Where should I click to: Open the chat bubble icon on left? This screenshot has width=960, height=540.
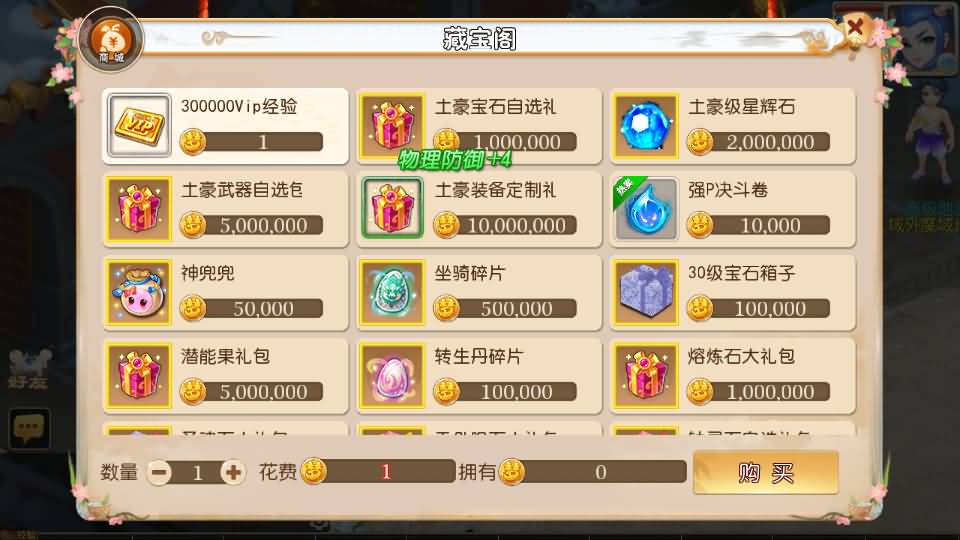29,428
